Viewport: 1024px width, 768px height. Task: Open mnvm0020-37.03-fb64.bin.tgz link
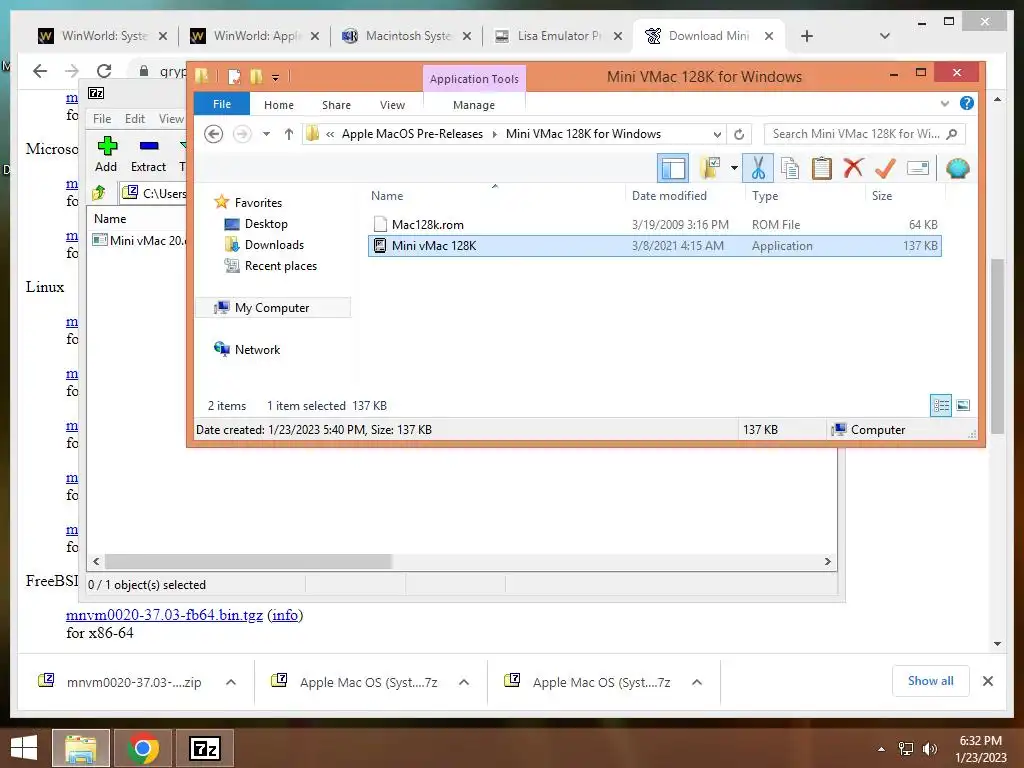point(165,615)
